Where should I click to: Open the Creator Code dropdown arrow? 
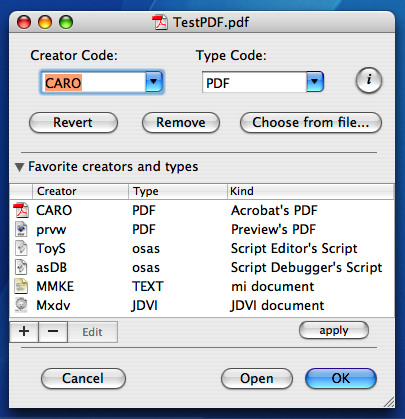click(154, 82)
